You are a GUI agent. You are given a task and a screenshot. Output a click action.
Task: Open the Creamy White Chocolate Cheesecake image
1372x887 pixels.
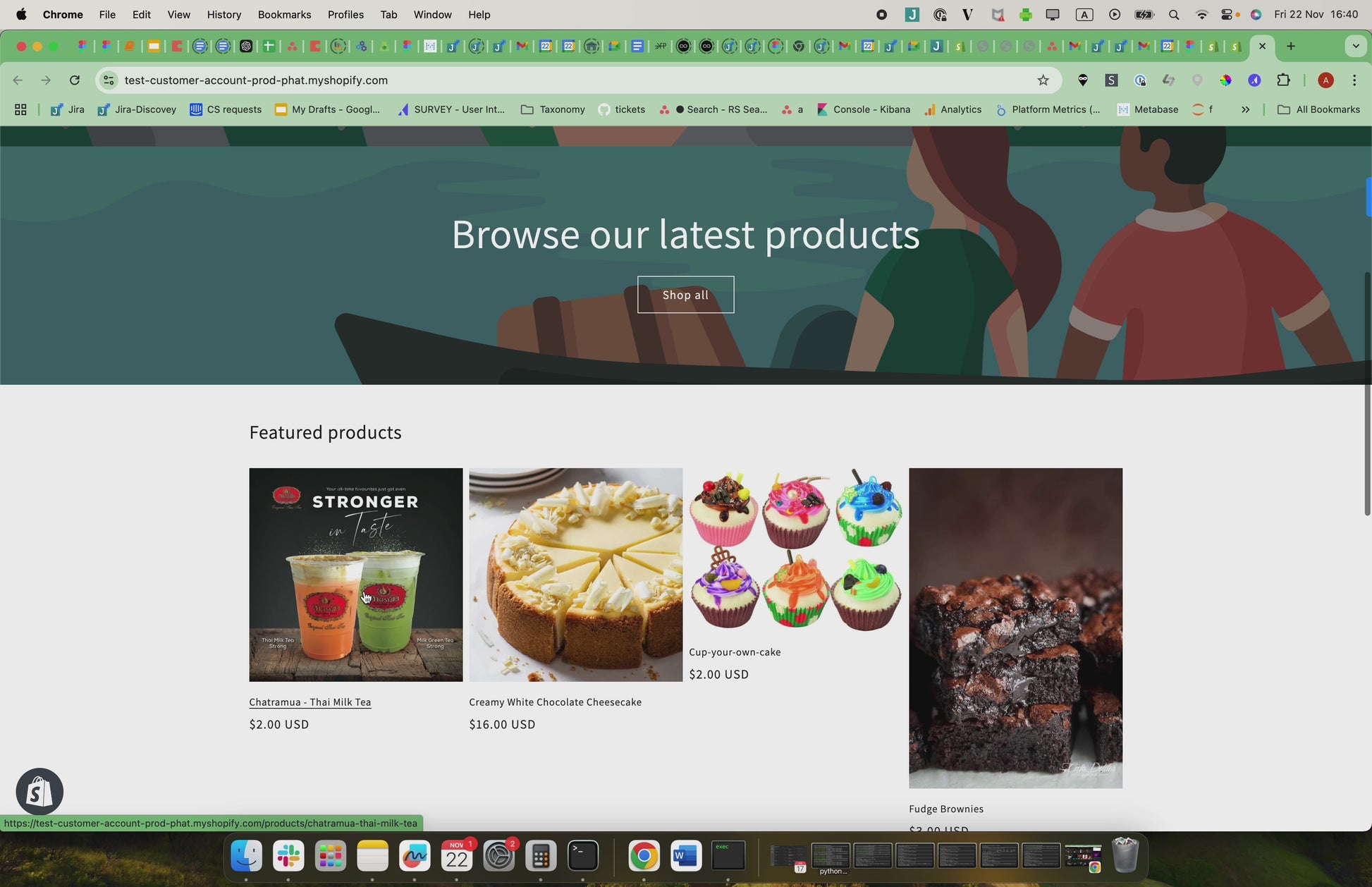(576, 575)
